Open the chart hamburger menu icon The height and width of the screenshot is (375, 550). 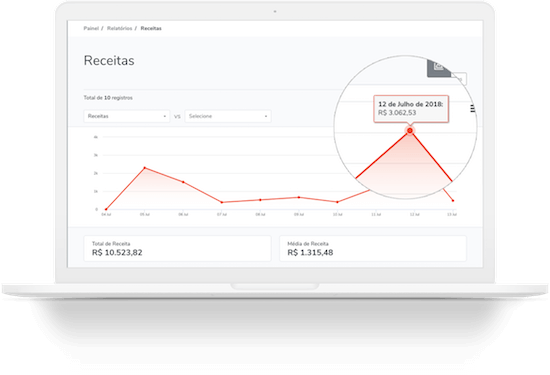coord(472,109)
